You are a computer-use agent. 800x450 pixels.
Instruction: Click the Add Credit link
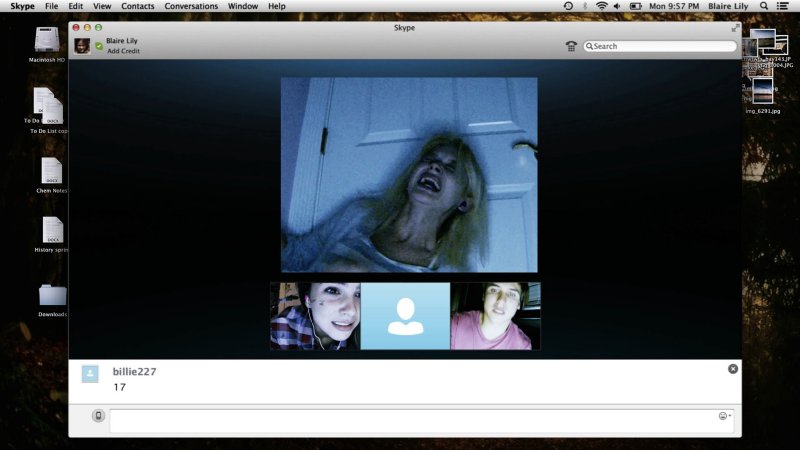click(122, 51)
